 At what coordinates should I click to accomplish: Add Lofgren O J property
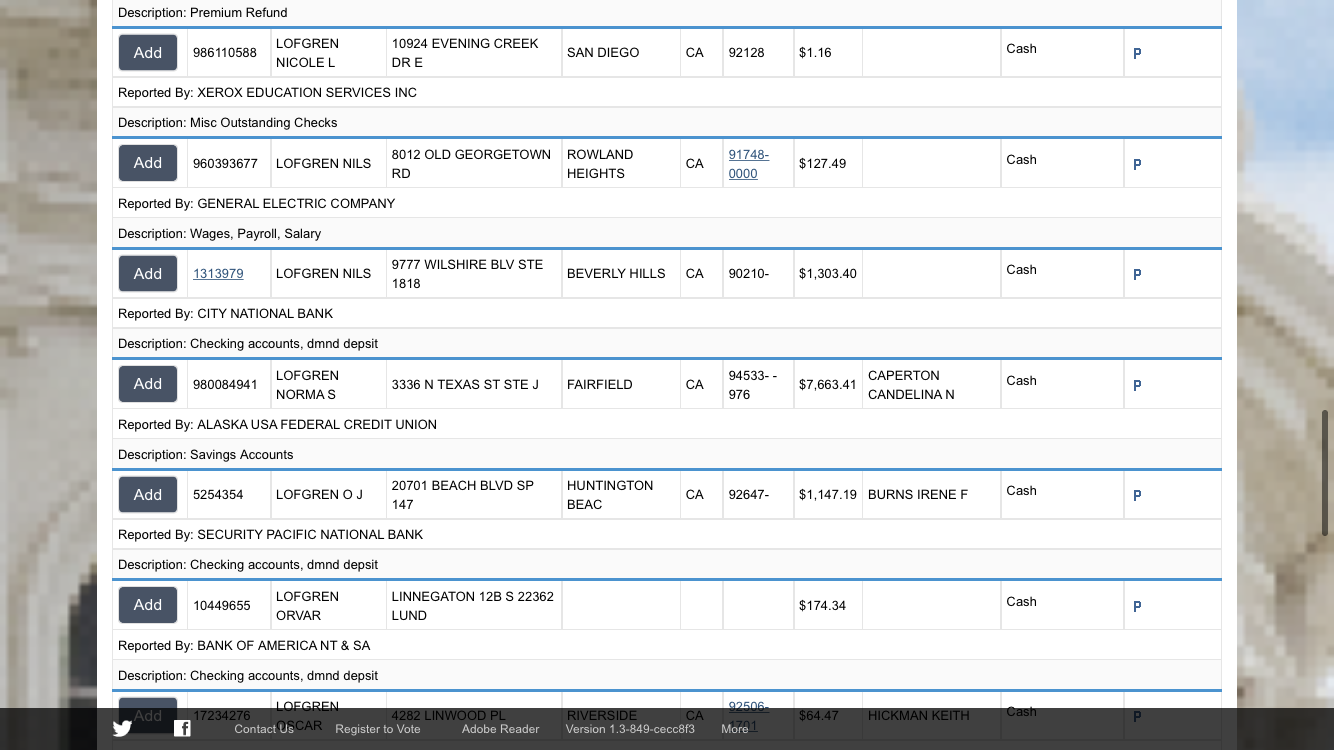pyautogui.click(x=148, y=495)
